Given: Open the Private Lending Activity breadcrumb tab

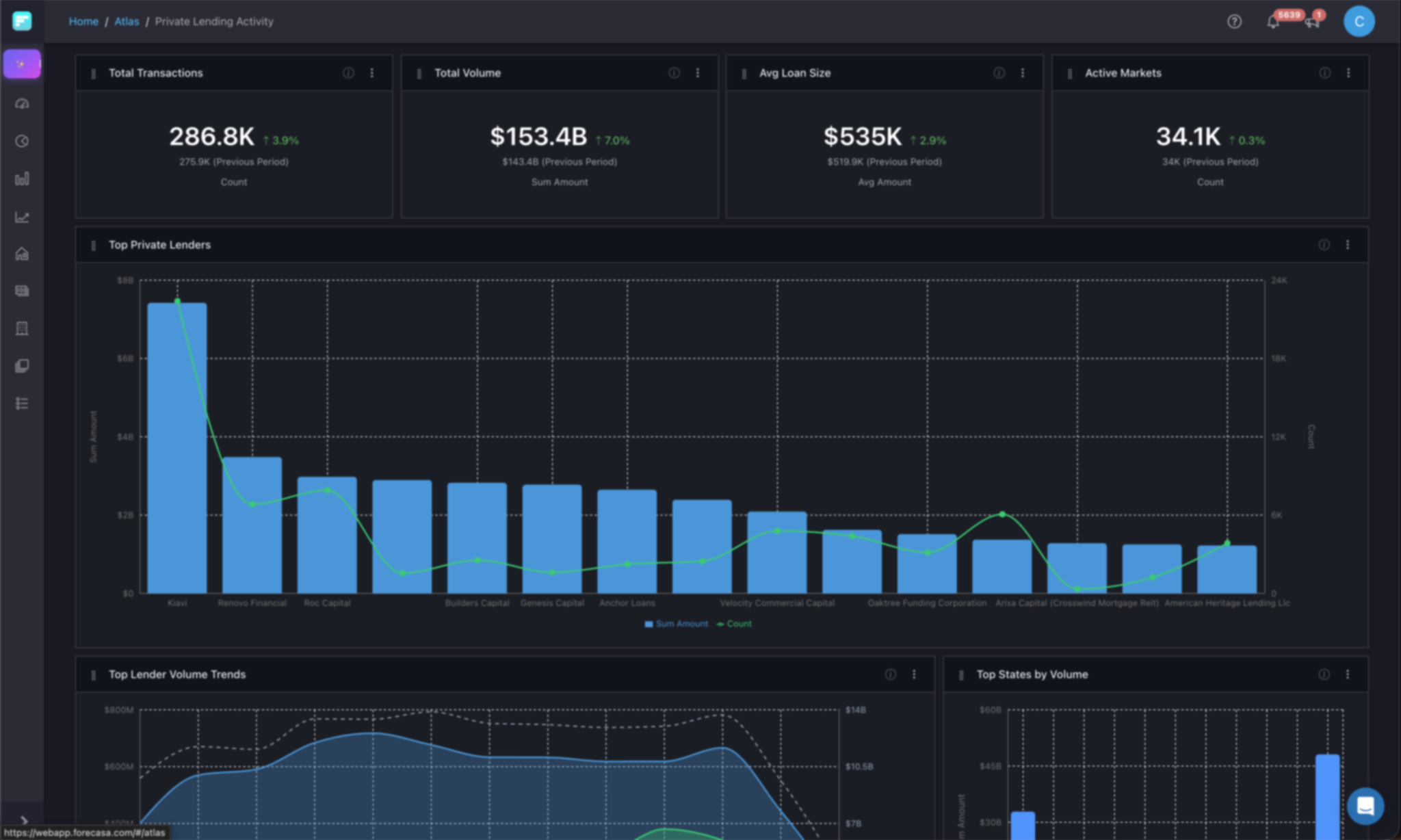Looking at the screenshot, I should [x=213, y=21].
